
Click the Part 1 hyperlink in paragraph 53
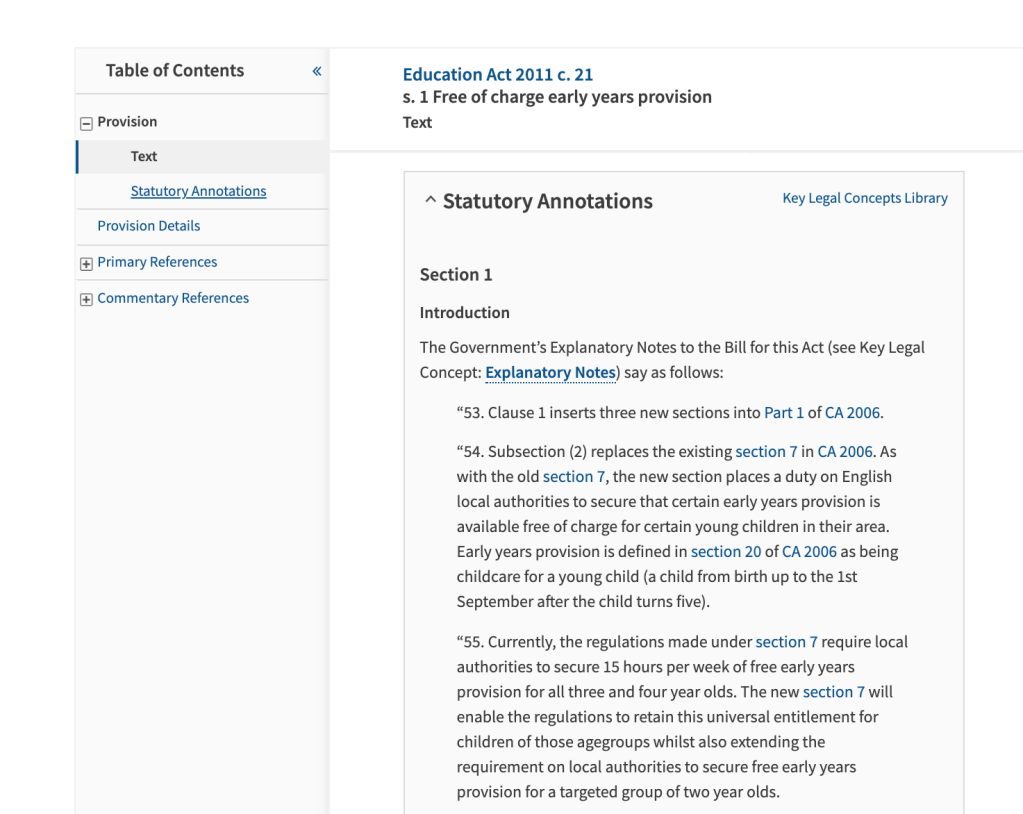click(x=783, y=412)
